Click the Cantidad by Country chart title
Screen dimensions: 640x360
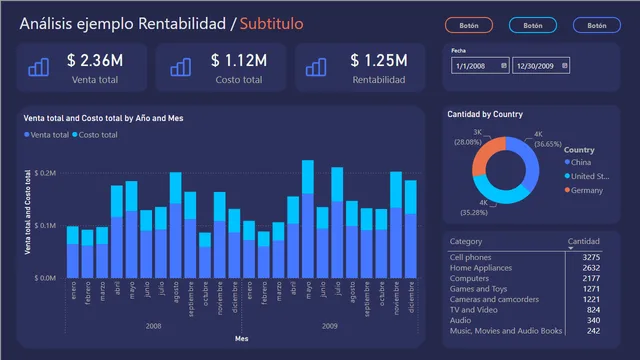click(x=485, y=114)
